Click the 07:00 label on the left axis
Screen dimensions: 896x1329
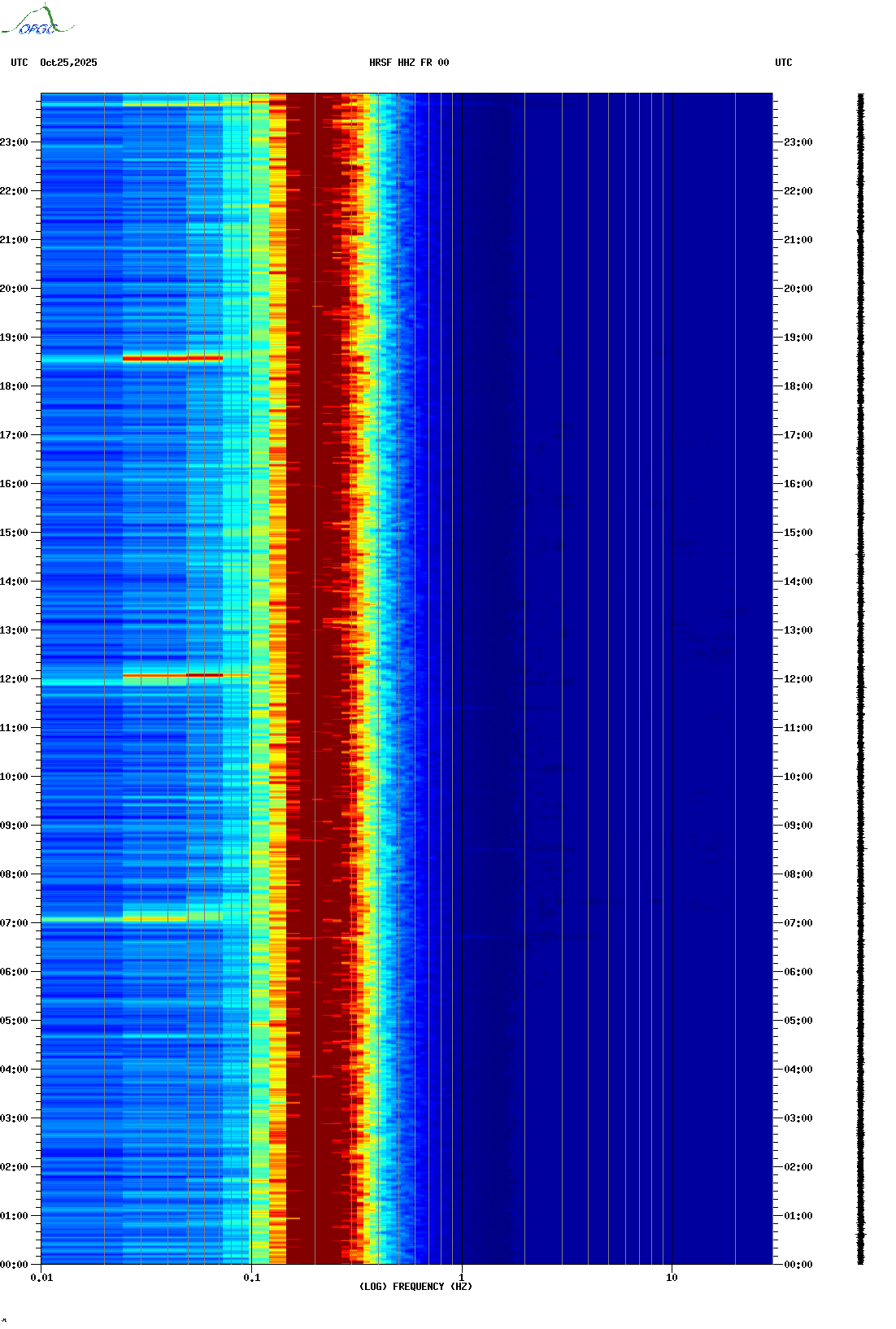pyautogui.click(x=14, y=923)
